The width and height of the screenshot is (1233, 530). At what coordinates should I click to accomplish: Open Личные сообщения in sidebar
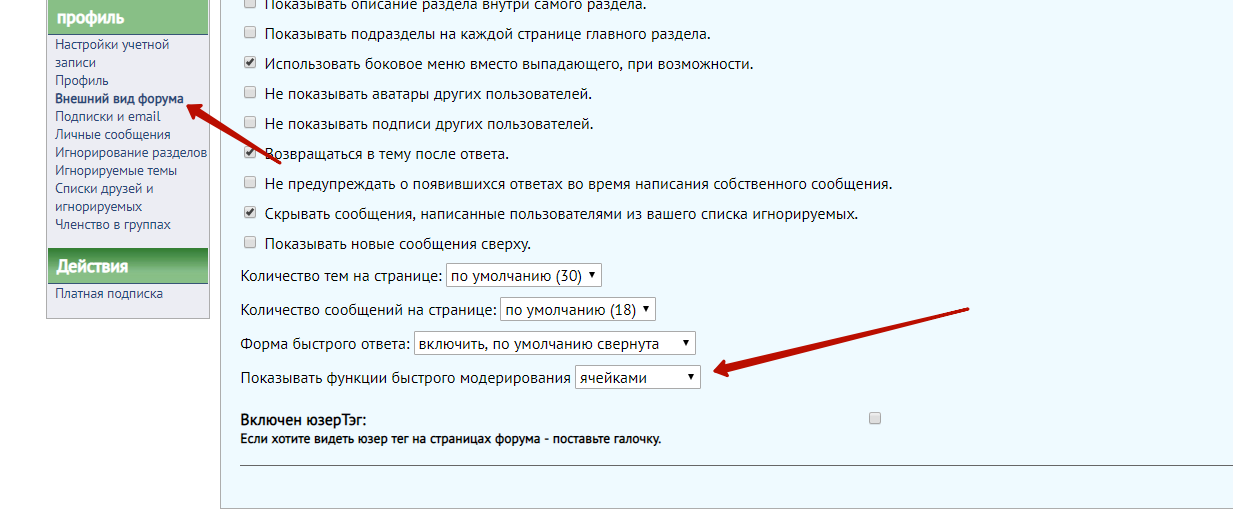point(112,134)
